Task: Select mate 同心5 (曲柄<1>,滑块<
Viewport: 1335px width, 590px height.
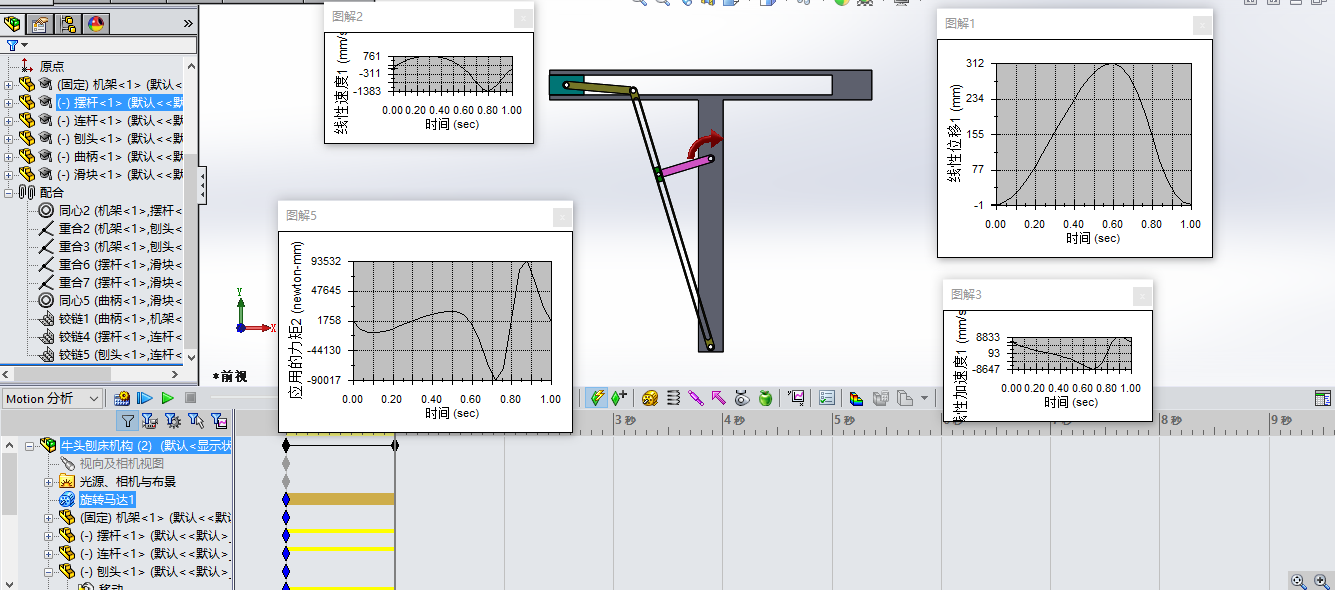Action: (x=120, y=300)
